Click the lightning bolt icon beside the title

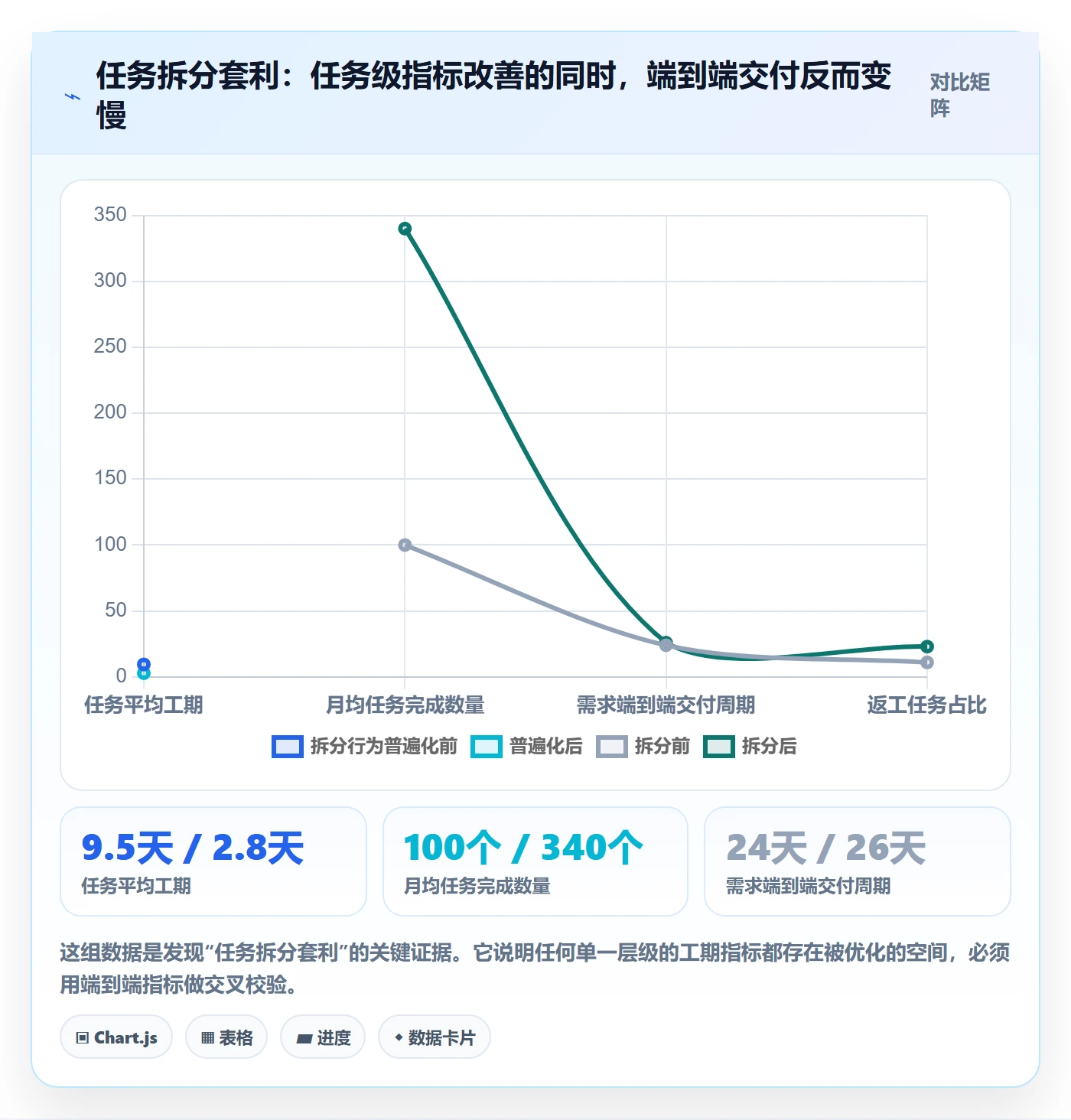tap(73, 96)
